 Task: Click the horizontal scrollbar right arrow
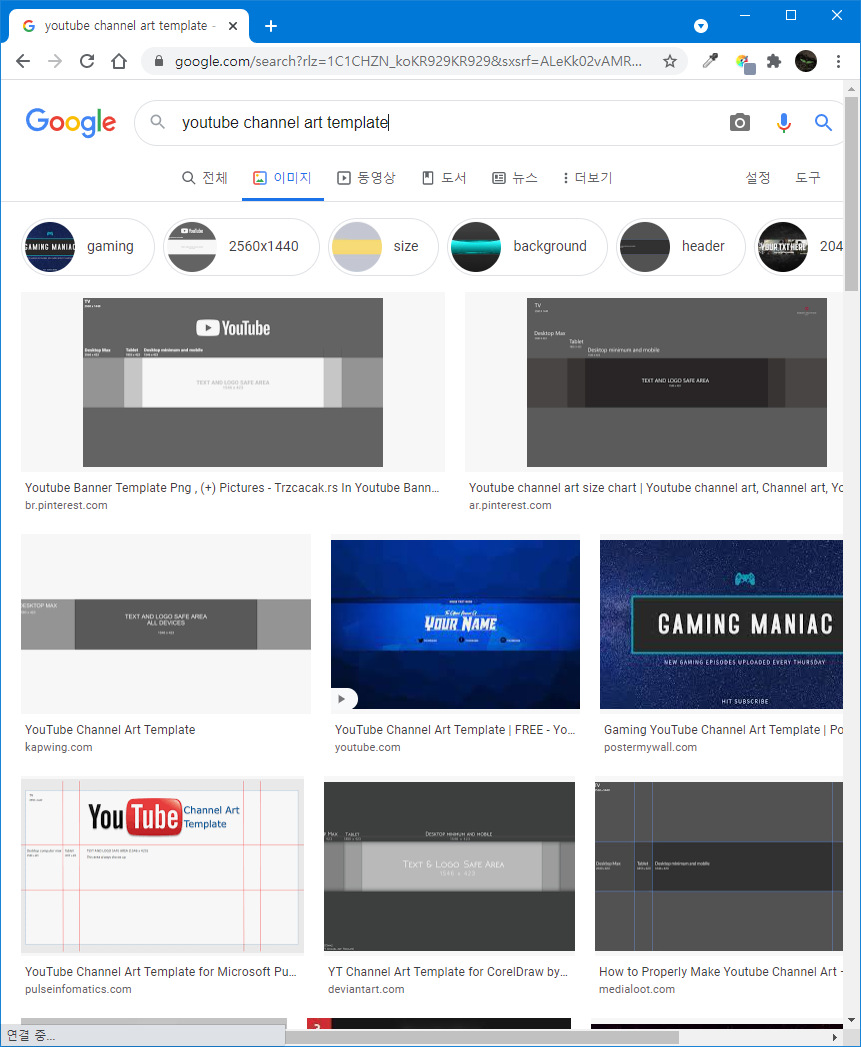(x=835, y=1038)
